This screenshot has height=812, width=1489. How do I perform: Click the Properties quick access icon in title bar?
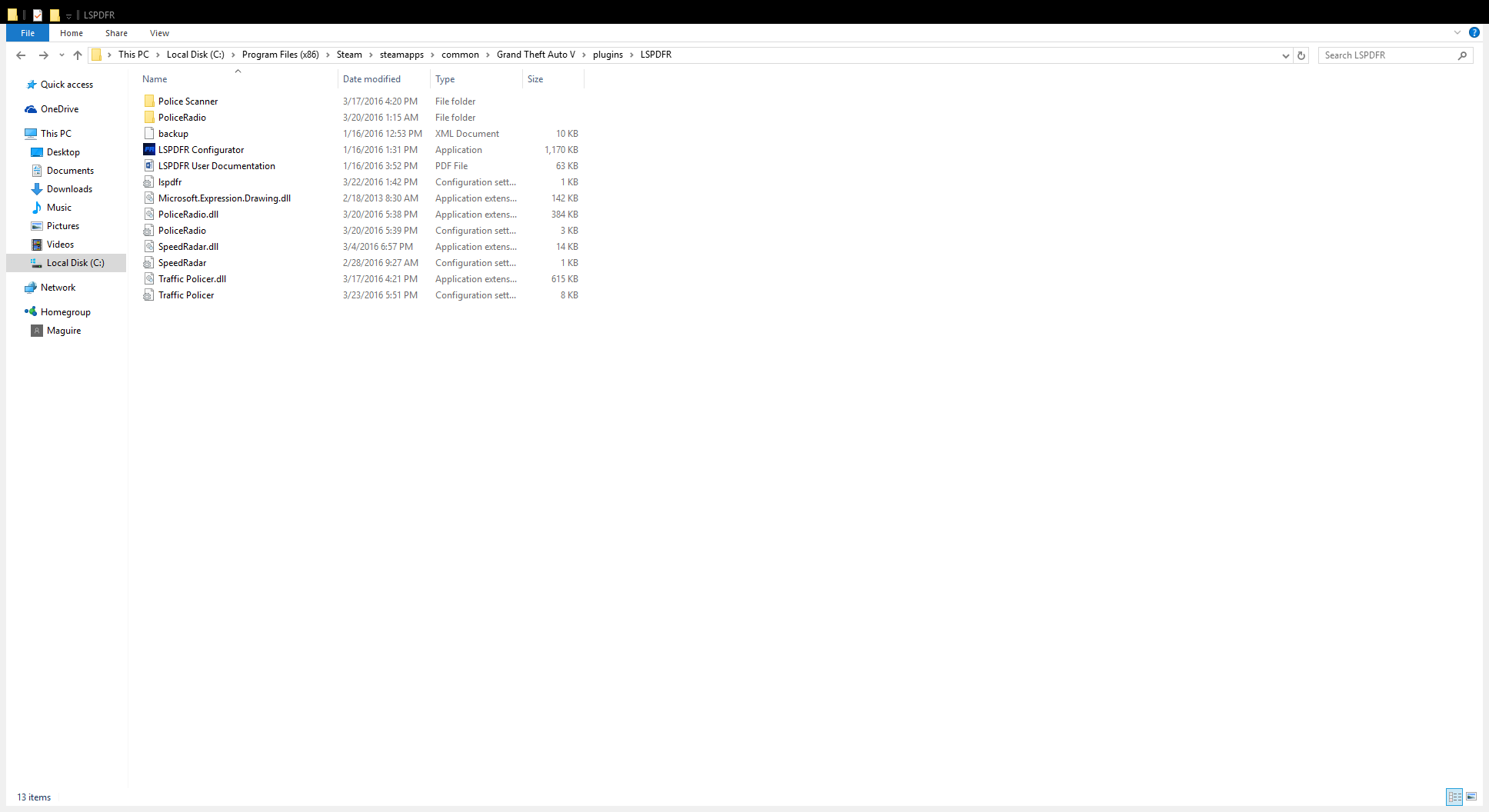point(37,15)
